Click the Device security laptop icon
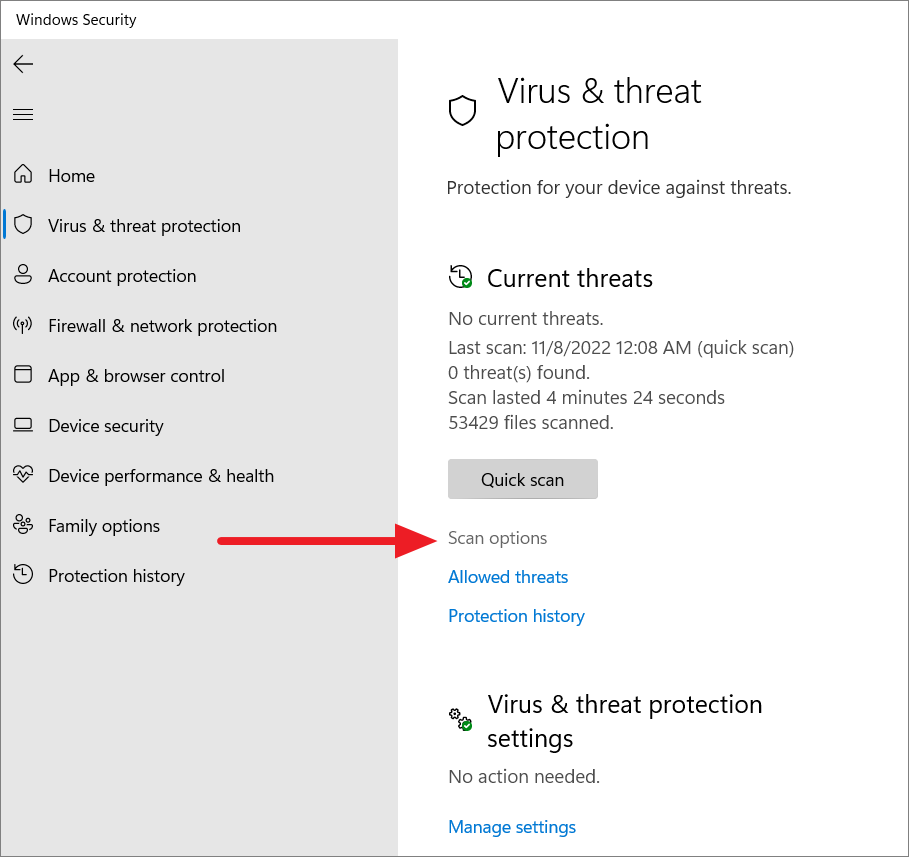This screenshot has height=857, width=909. (x=23, y=425)
